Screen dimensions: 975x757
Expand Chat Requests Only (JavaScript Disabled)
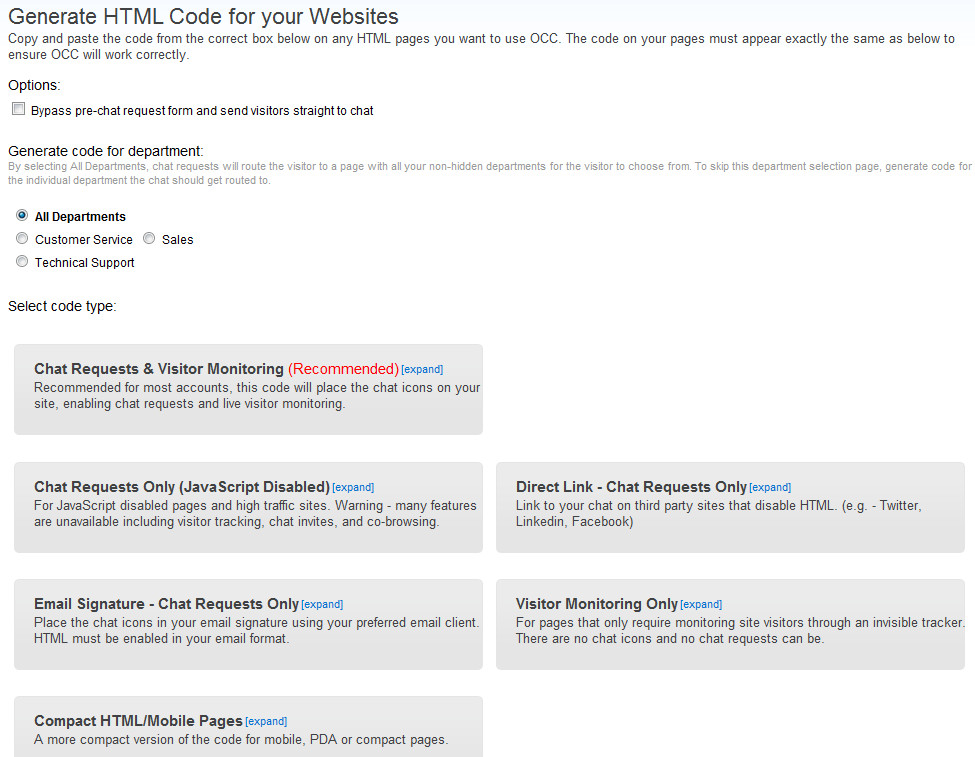[x=353, y=488]
